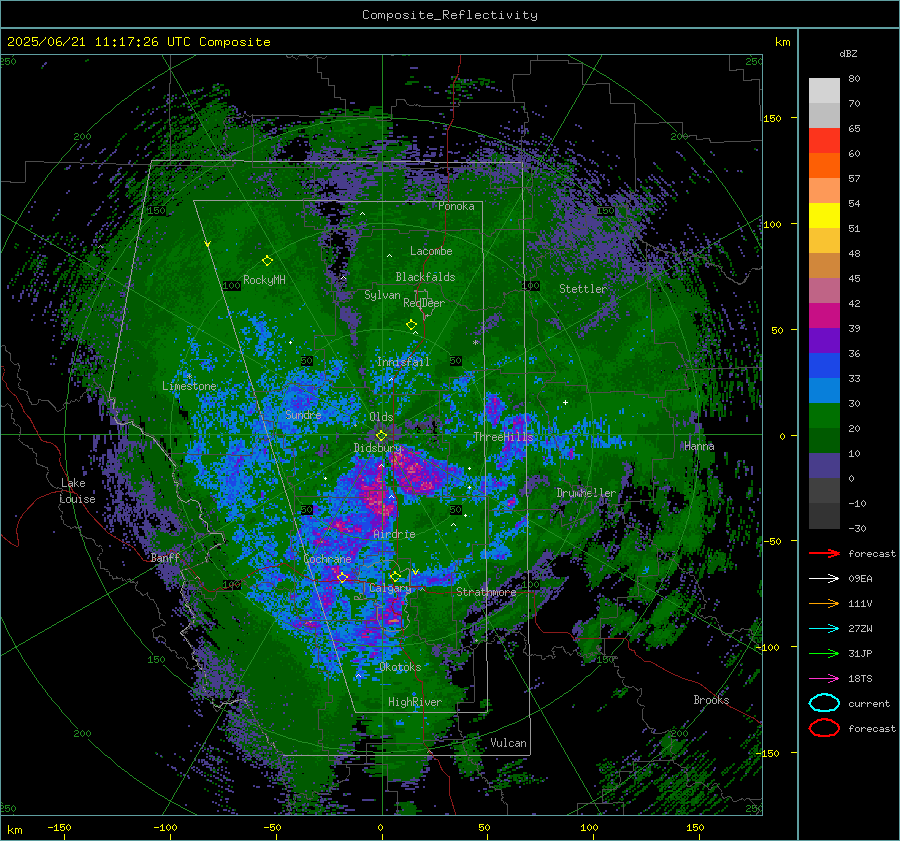Click the yellow diamond marker above Didsbury
Screen dimensions: 900x841
[381, 436]
